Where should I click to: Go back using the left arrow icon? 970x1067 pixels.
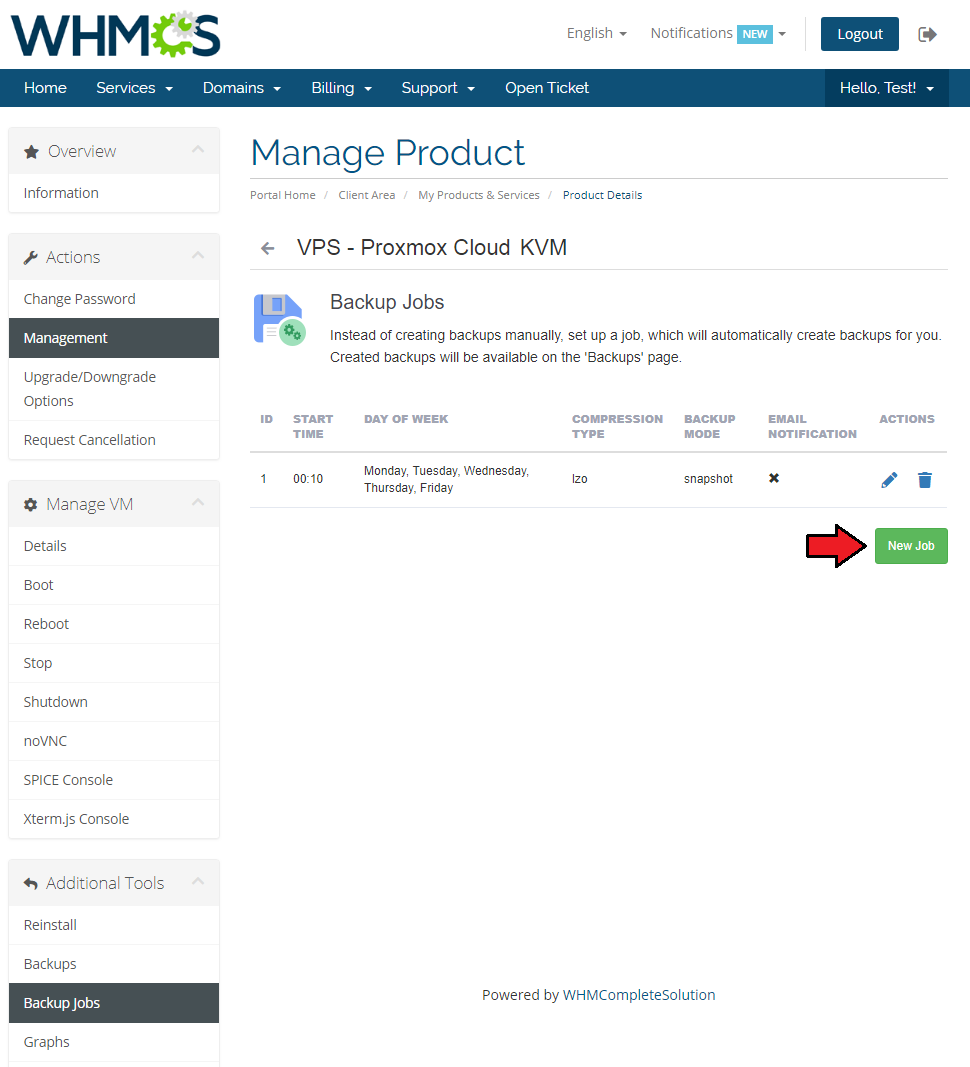coord(268,248)
